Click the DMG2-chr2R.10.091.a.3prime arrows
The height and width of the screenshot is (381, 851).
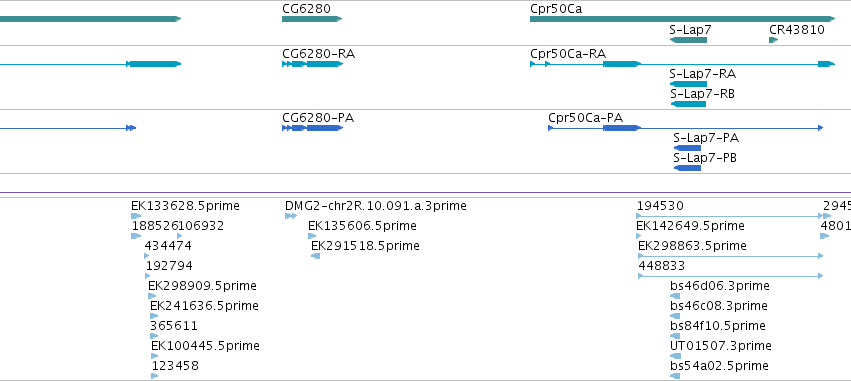tap(291, 216)
